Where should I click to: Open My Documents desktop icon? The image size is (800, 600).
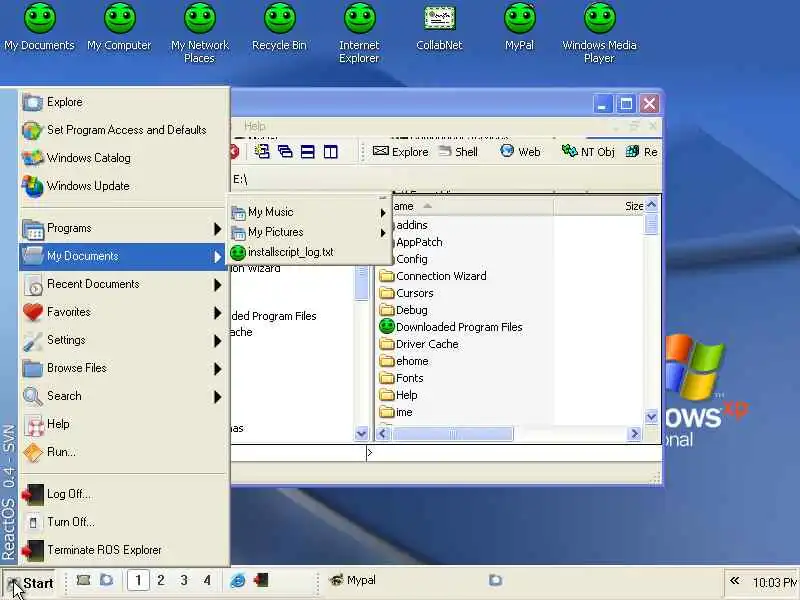tap(39, 27)
